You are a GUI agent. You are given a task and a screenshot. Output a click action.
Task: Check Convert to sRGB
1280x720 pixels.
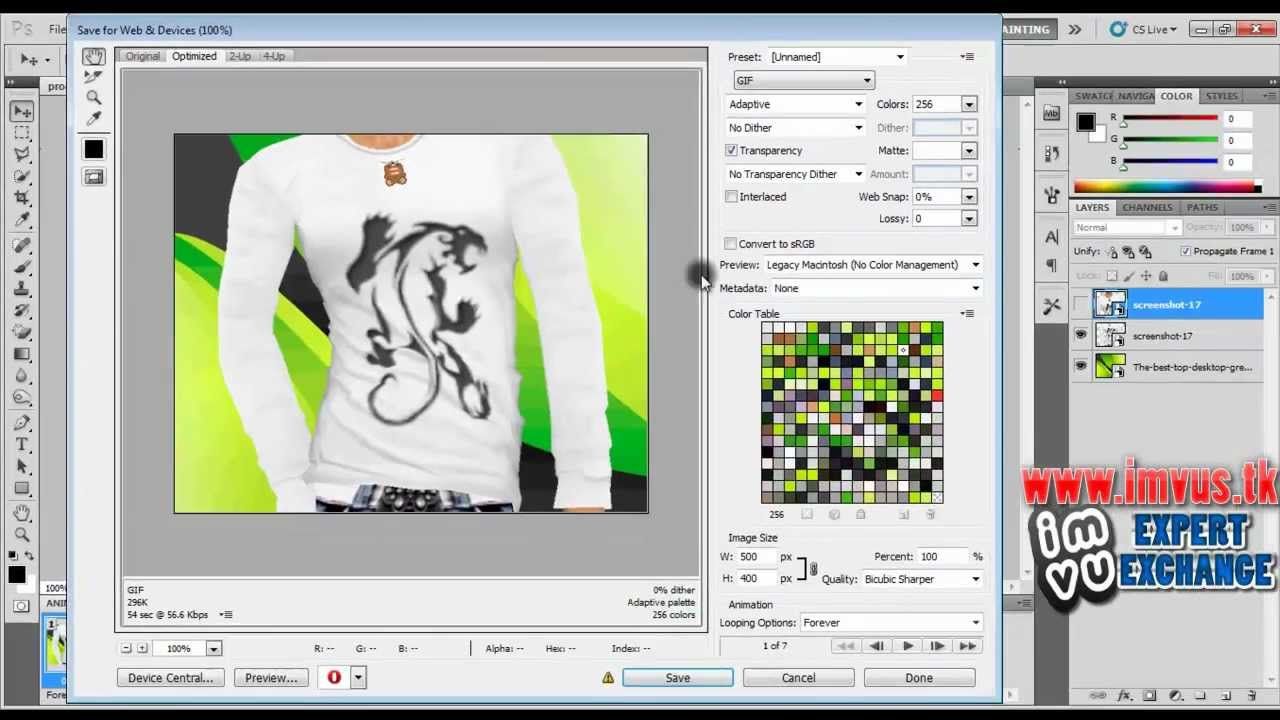[731, 243]
